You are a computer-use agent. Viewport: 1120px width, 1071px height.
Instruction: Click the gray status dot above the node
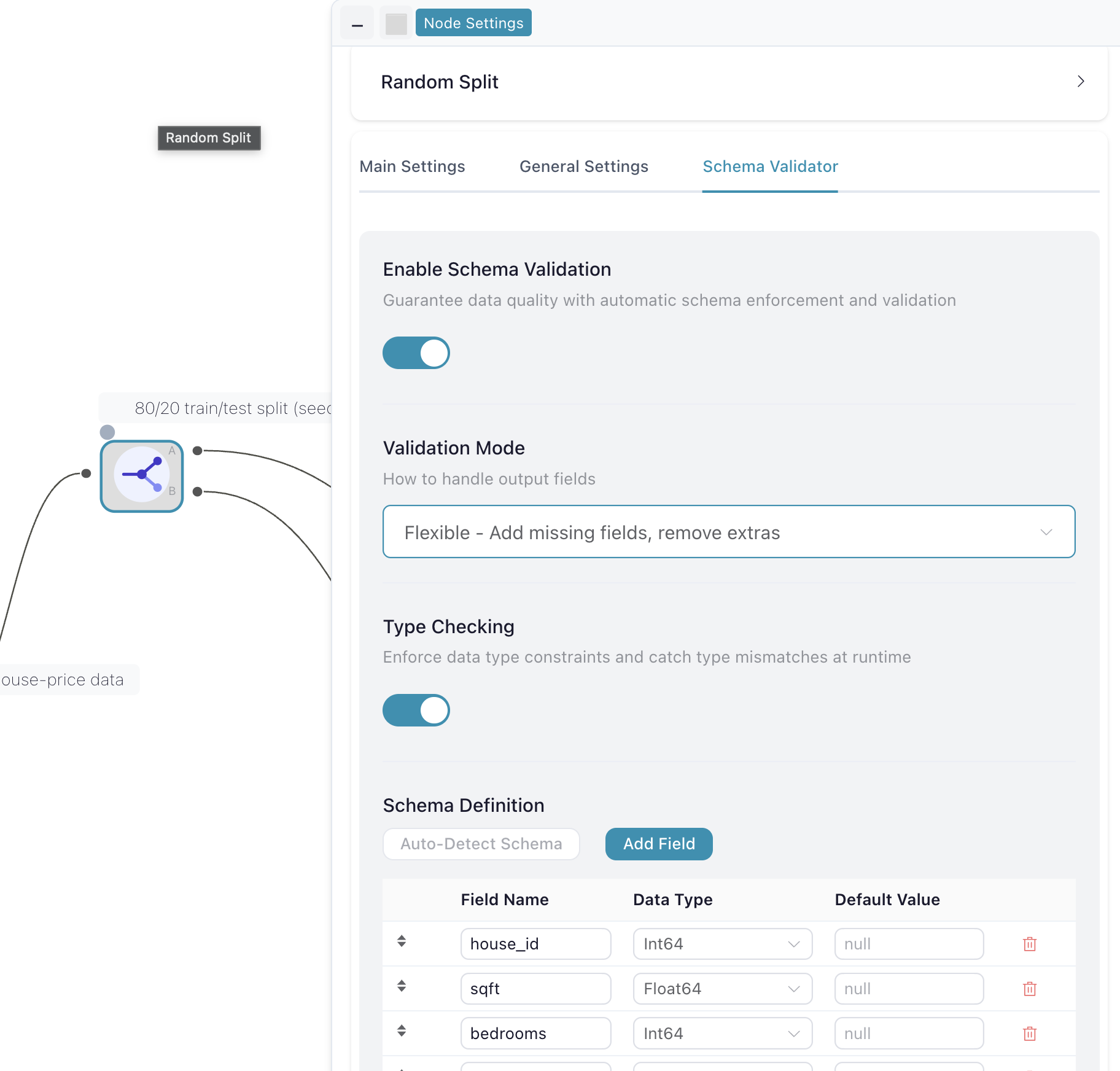click(x=107, y=432)
